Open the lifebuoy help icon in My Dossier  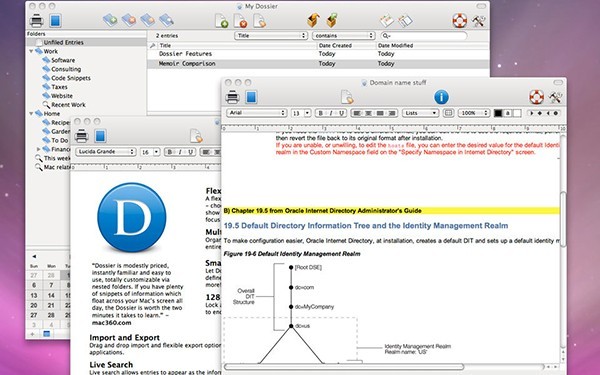[460, 20]
